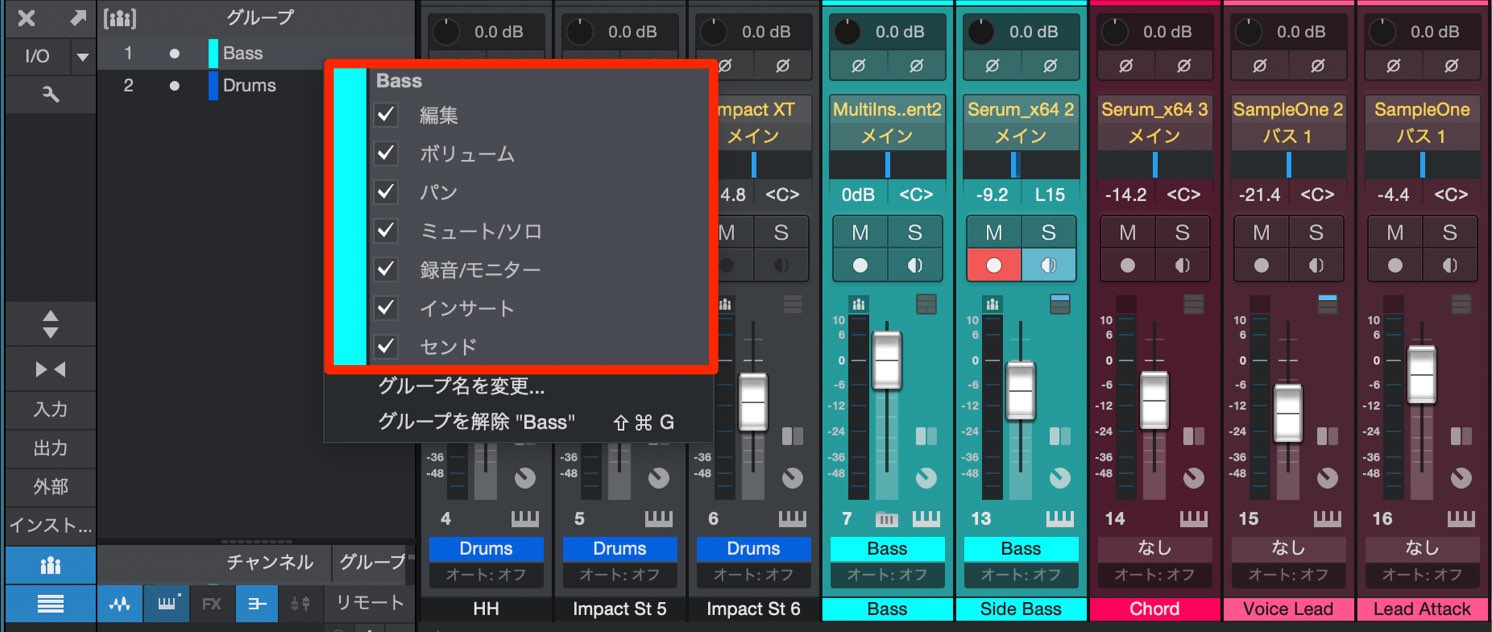Open the dropdown arrow next to I/O
This screenshot has width=1492, height=632.
click(81, 57)
